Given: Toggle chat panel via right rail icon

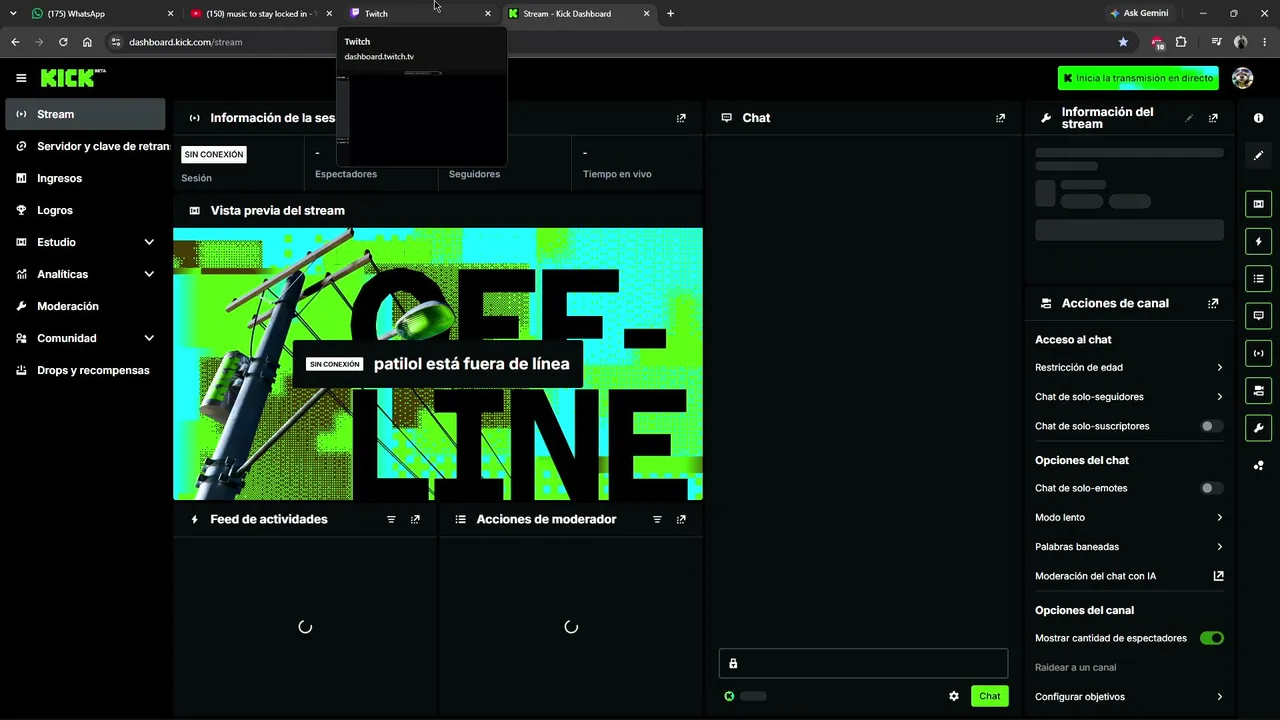Looking at the screenshot, I should [1258, 316].
